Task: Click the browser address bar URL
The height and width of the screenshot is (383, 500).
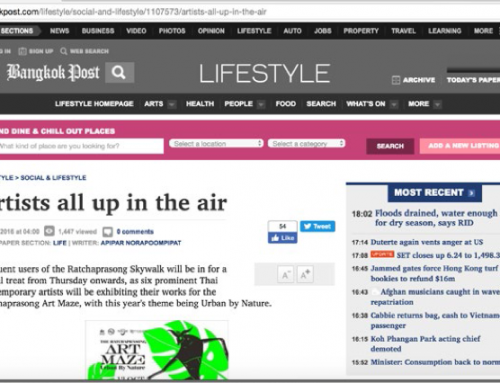Action: [x=133, y=12]
